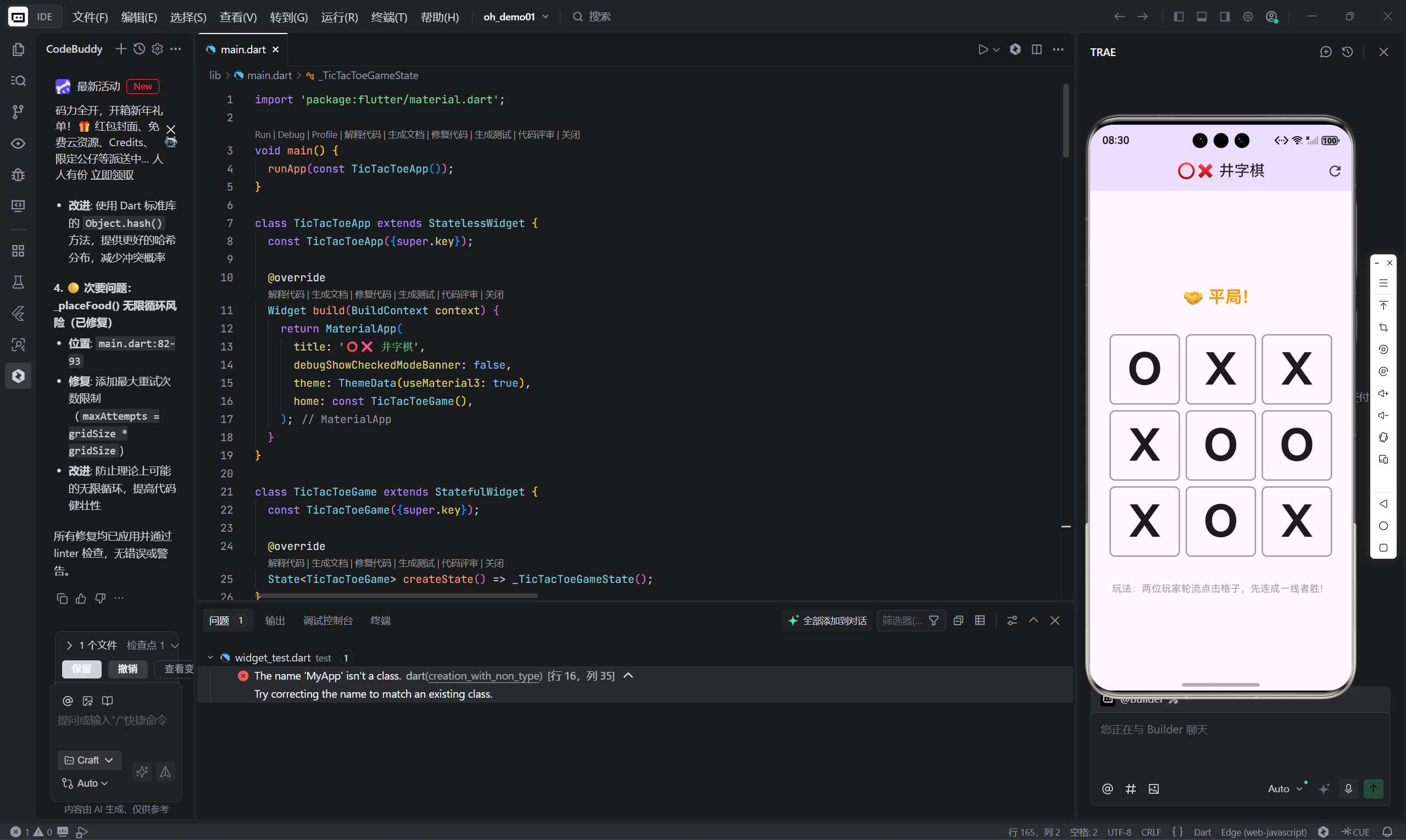Viewport: 1406px width, 840px height.
Task: Switch to 调试控制台 panel tab
Action: (x=327, y=620)
